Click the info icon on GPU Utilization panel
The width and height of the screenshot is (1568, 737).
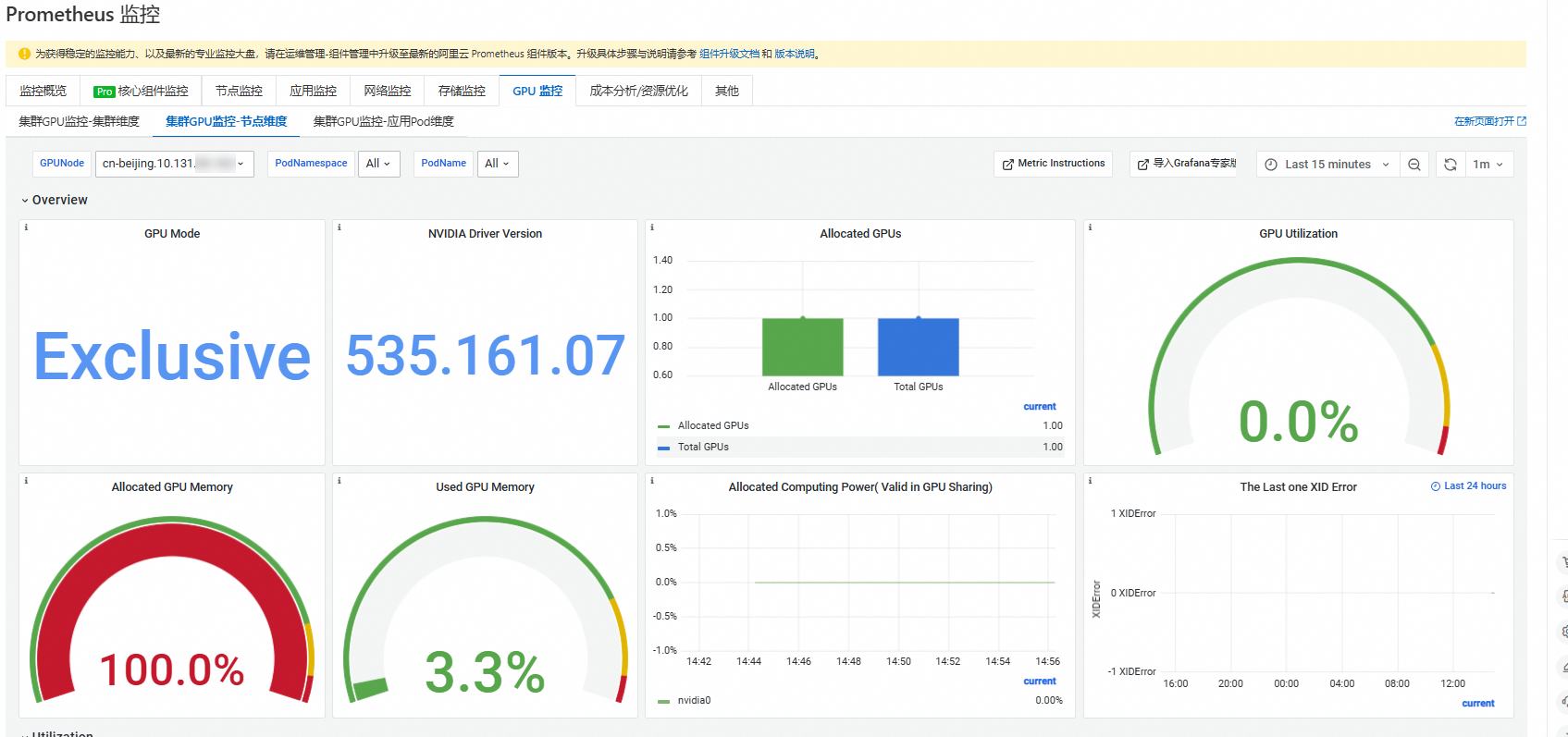(1090, 227)
